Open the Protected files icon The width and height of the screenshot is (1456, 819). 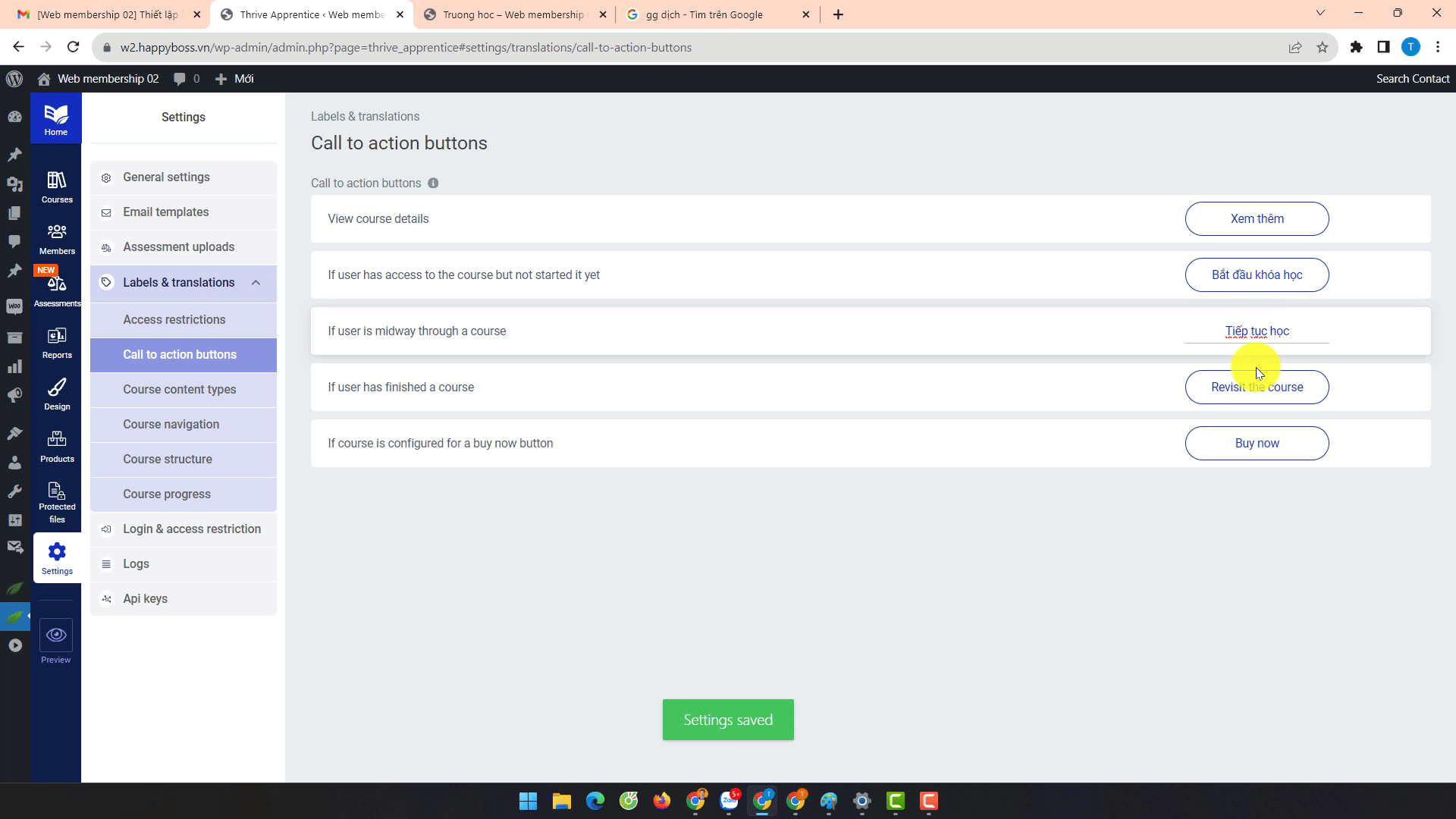point(57,502)
